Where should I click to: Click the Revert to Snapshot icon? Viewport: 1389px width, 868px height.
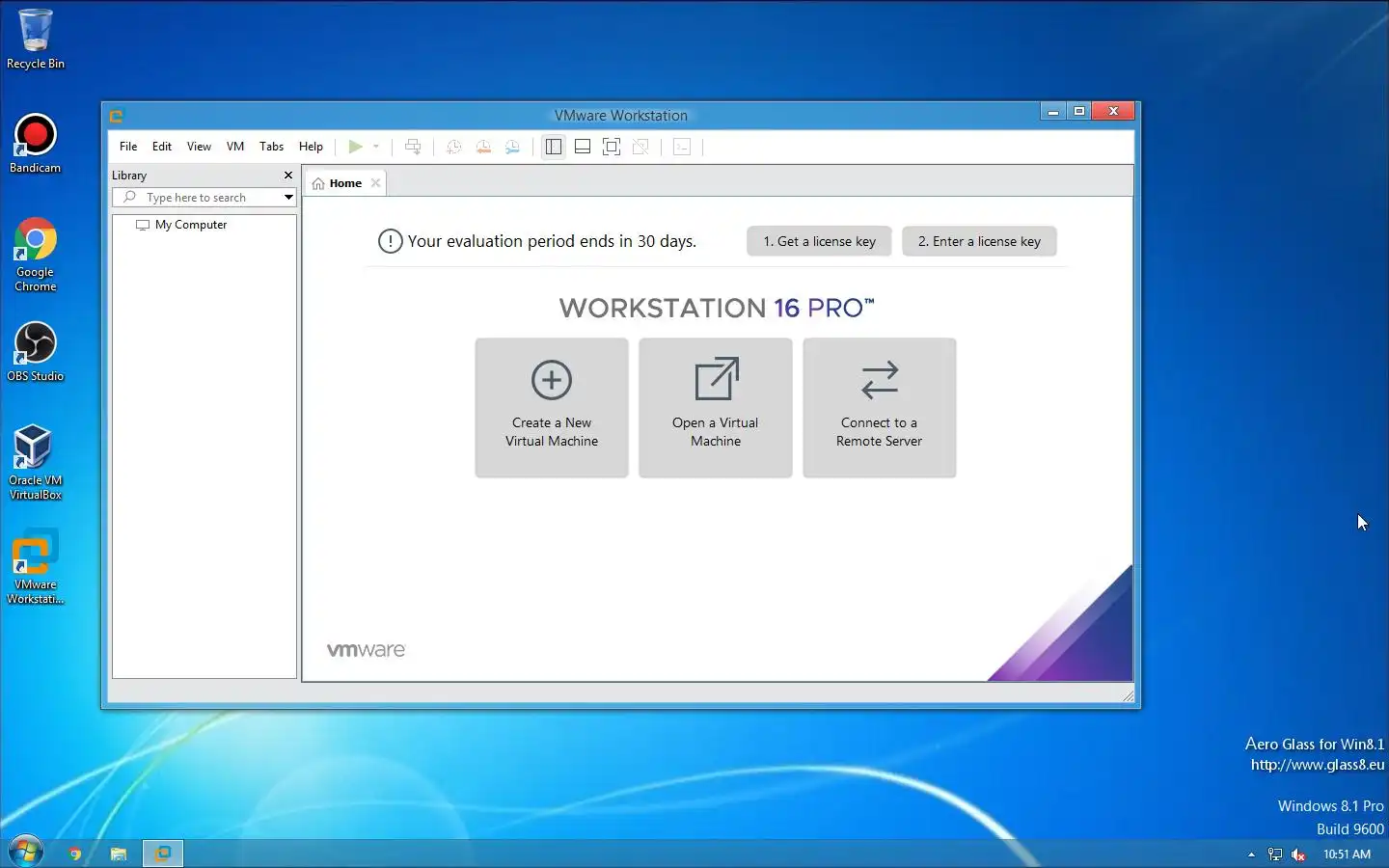483,147
